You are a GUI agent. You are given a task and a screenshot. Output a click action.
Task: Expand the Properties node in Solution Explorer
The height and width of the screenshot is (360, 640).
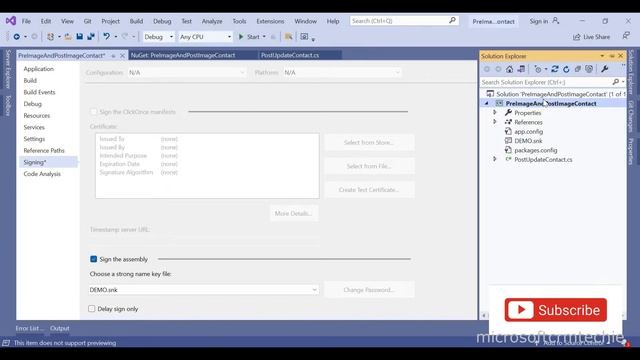click(495, 112)
